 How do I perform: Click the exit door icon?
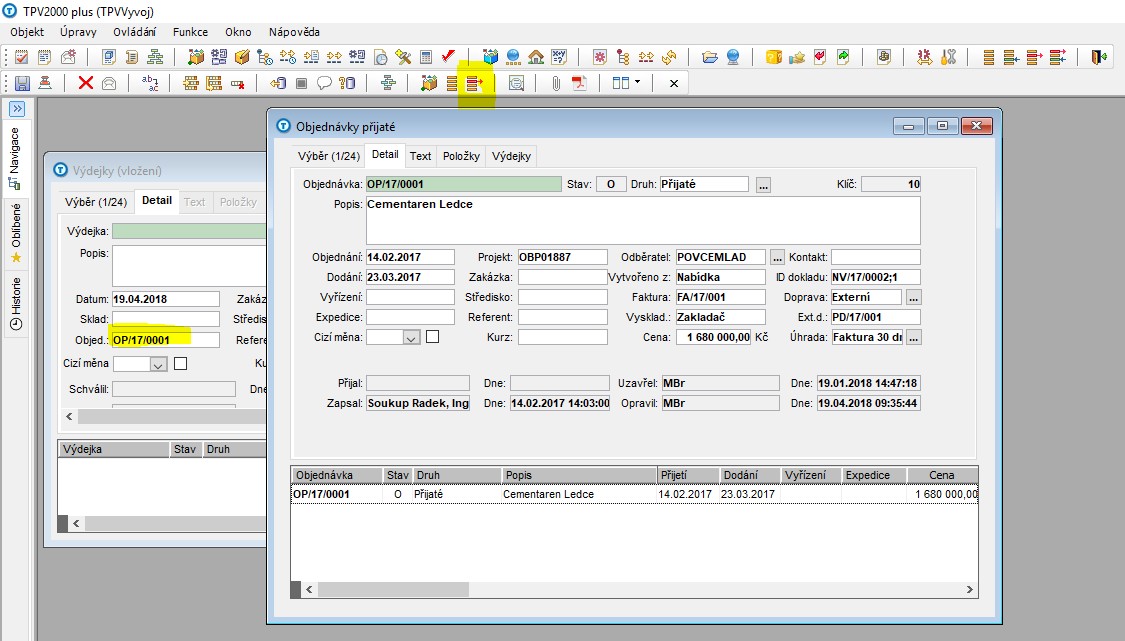[x=1100, y=57]
